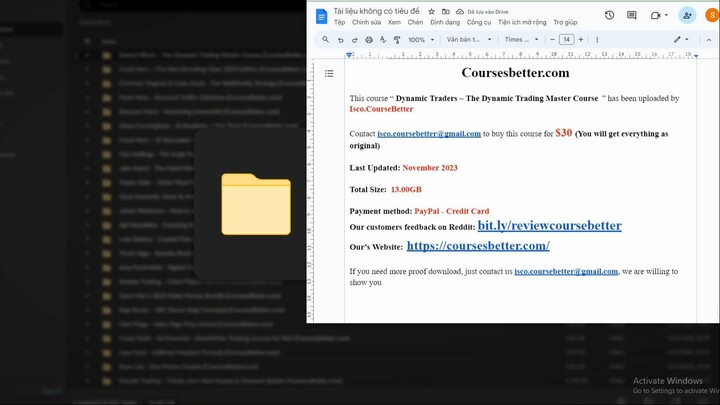Screen dimensions: 720x405
Task: Open the Chèn menu
Action: coord(415,22)
